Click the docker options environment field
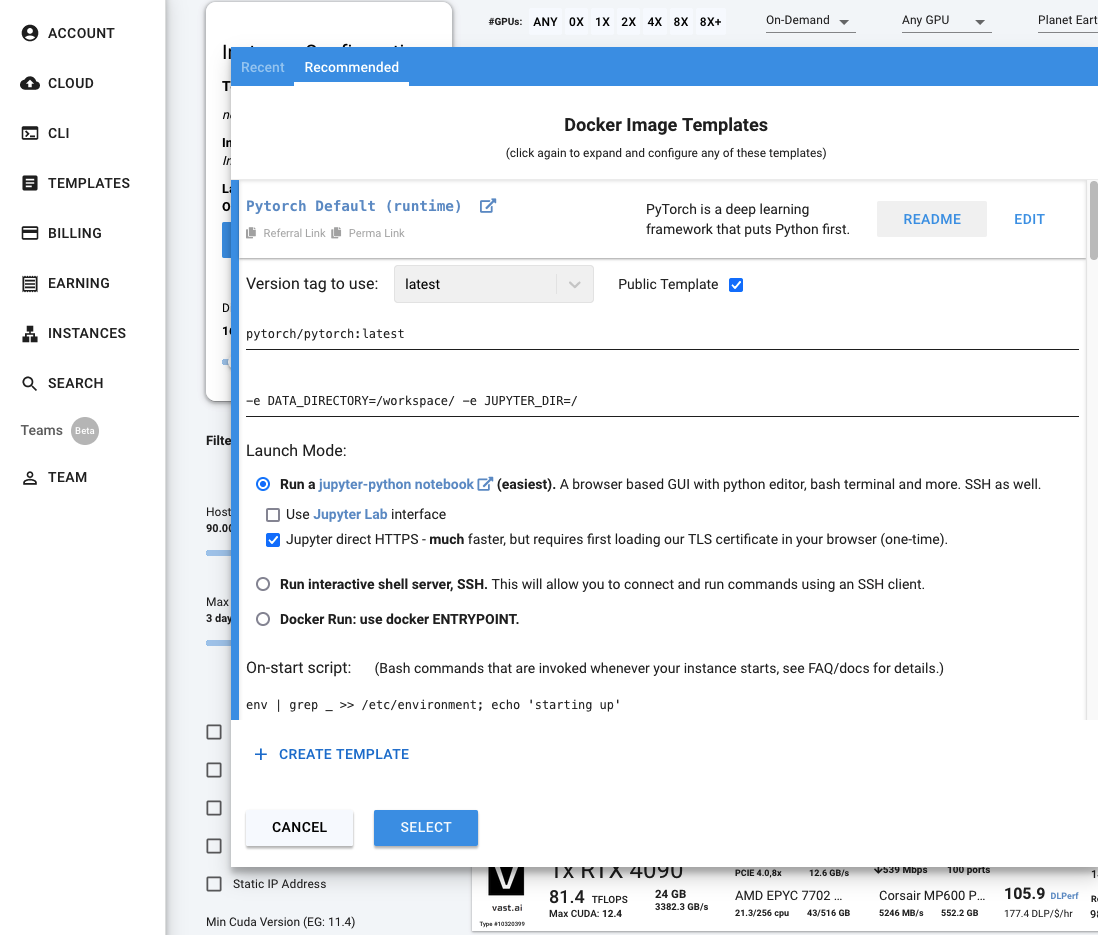This screenshot has width=1098, height=935. click(662, 401)
